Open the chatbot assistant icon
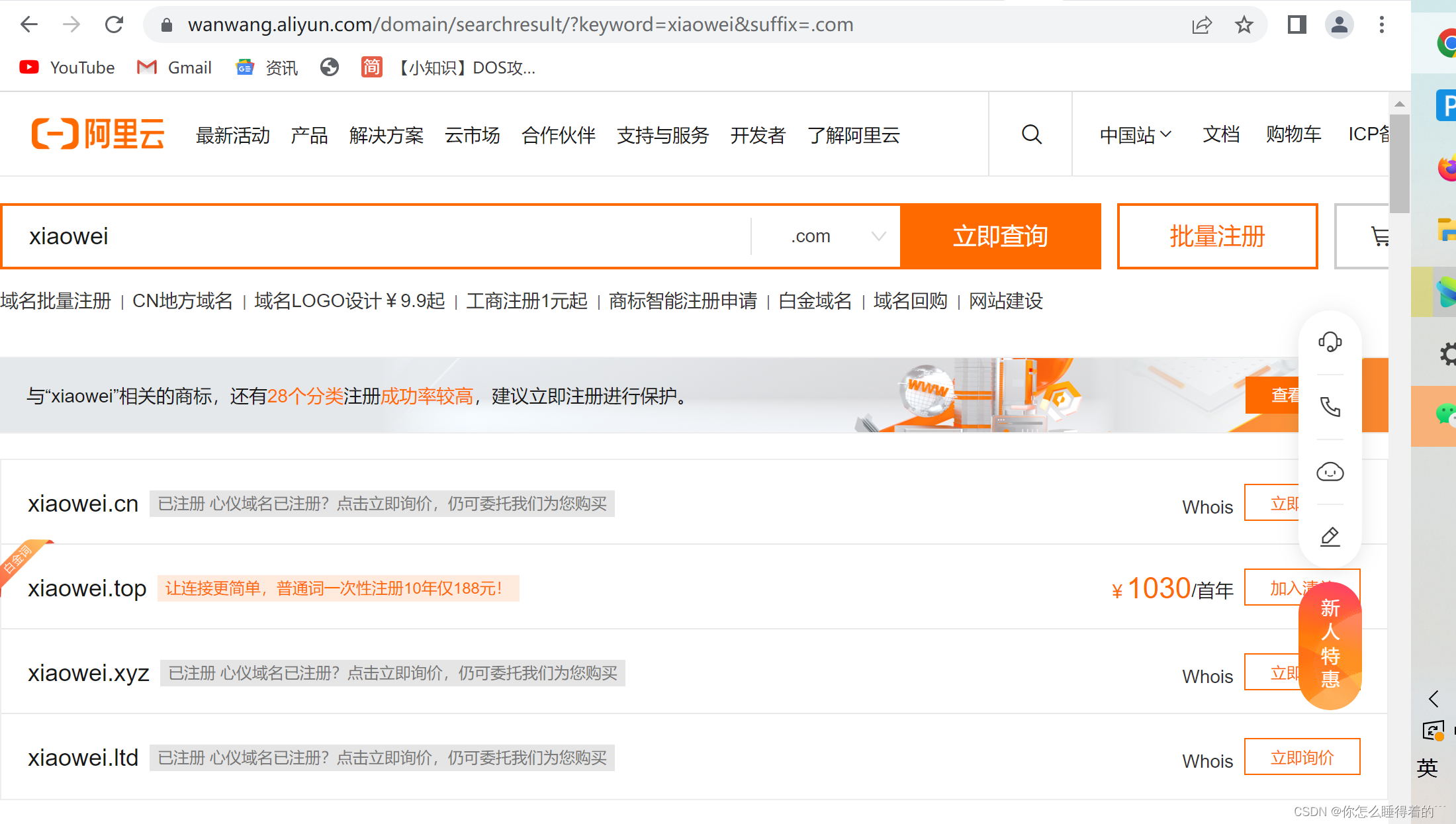This screenshot has width=1456, height=824. tap(1330, 472)
